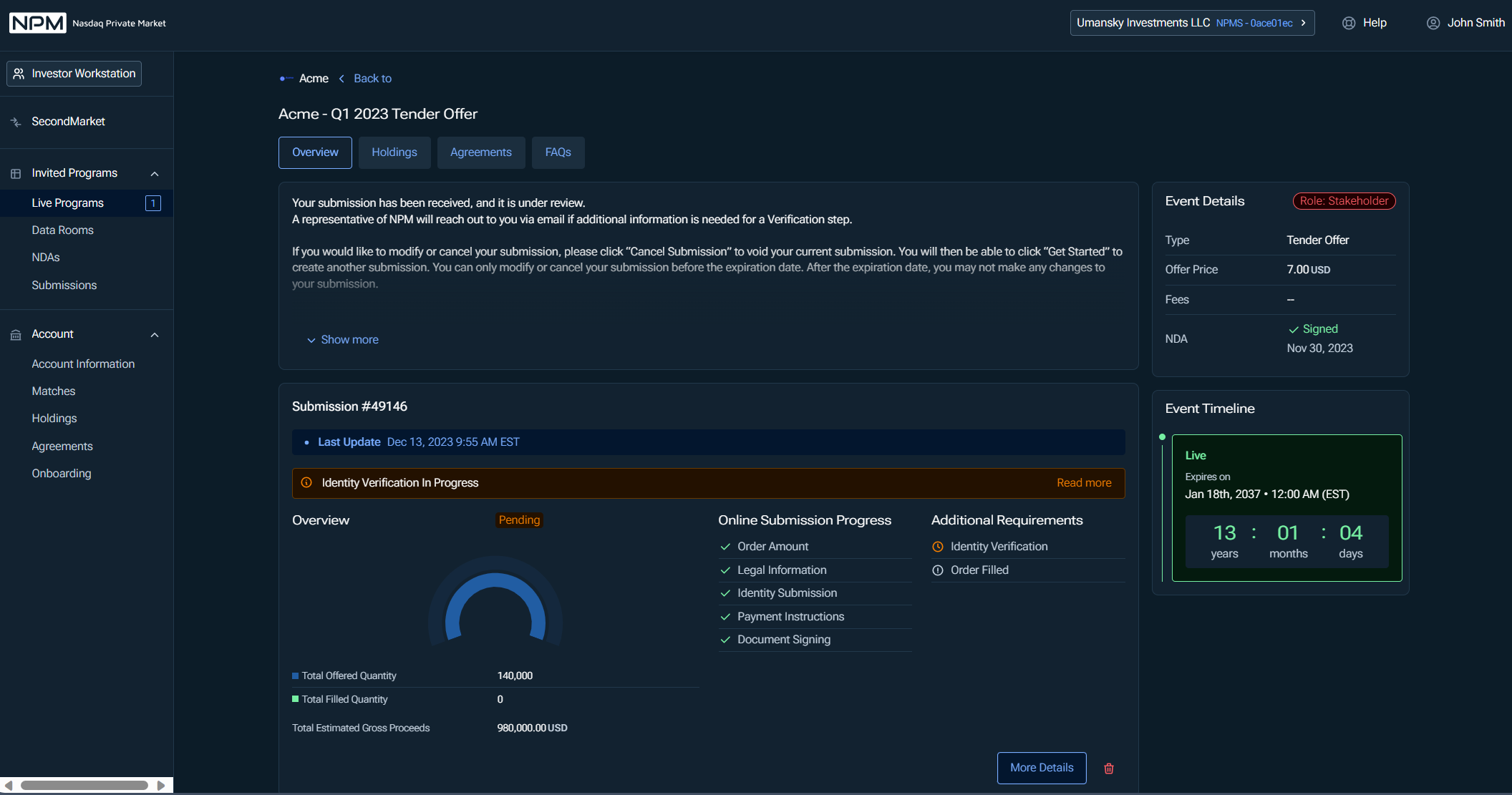Click the checkmark next to Order Amount
Screen dimensions: 1512x795
tap(725, 547)
